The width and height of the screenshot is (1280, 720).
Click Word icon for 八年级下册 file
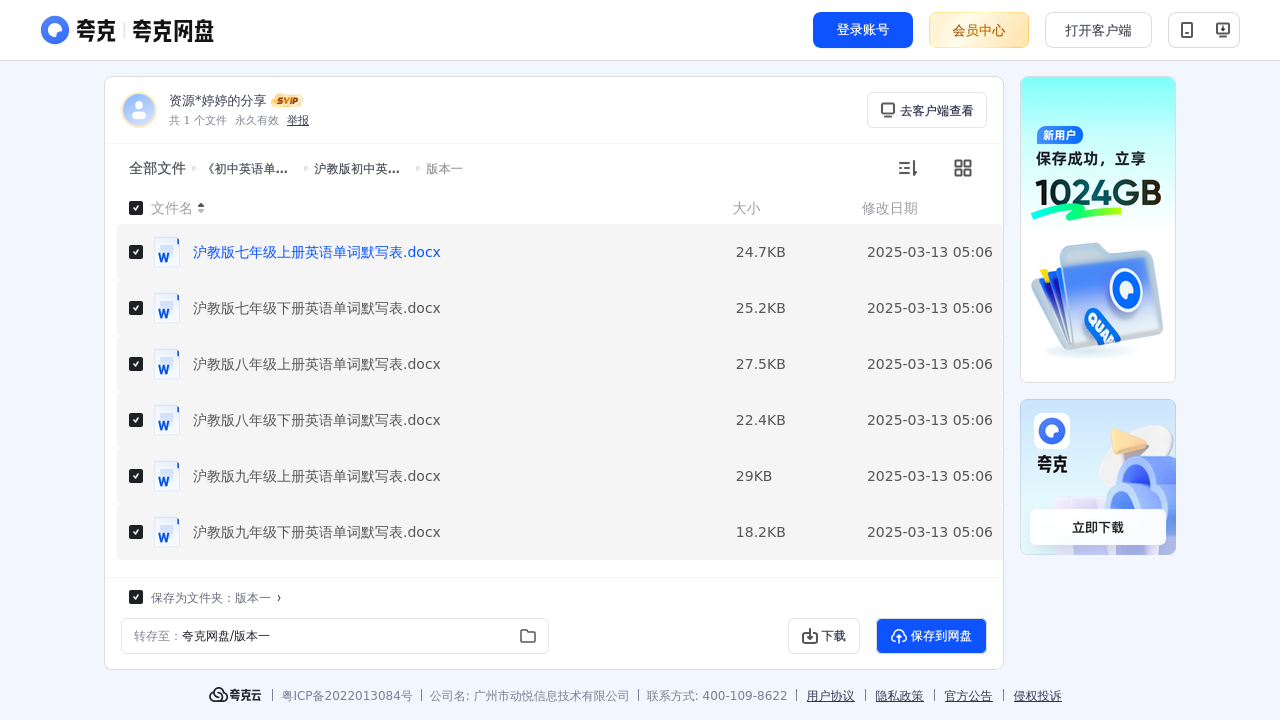click(x=167, y=420)
